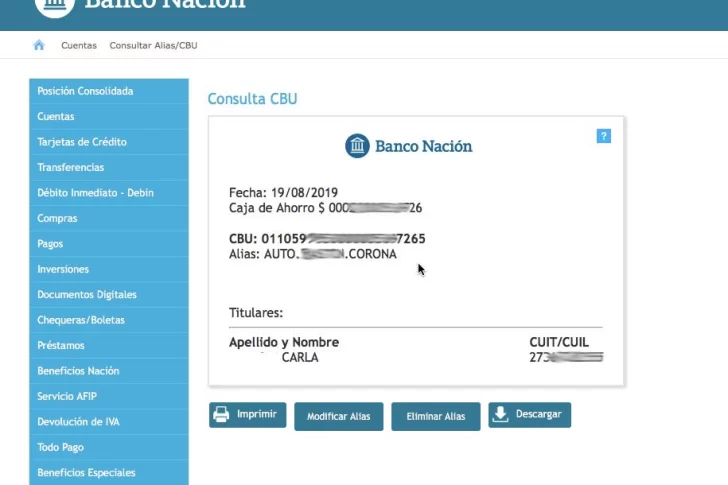This screenshot has height=485, width=728.
Task: Click the help question mark icon
Action: click(x=604, y=136)
